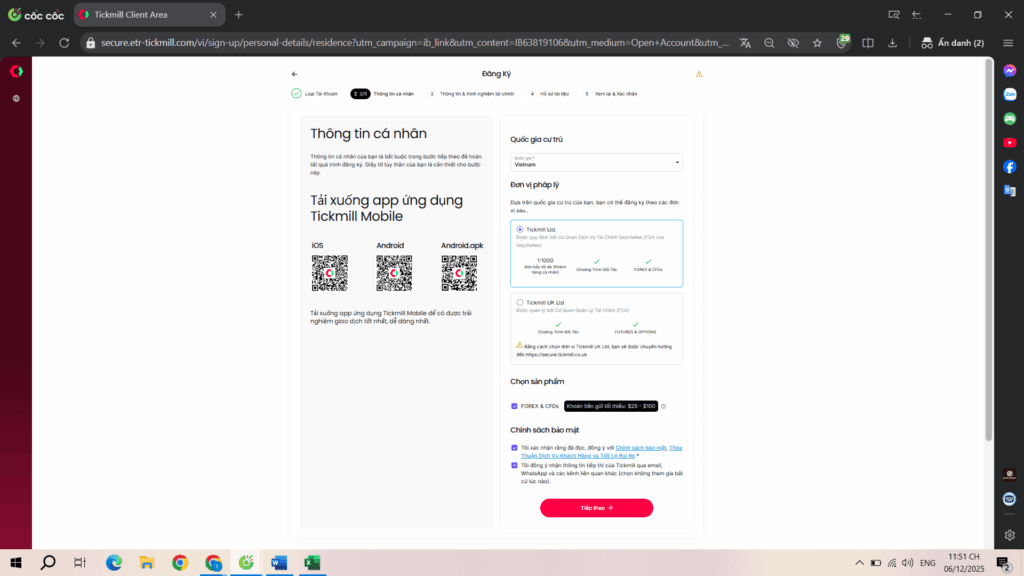Screen dimensions: 1024x576
Task: Open the browser main menu icon
Action: tap(1008, 43)
